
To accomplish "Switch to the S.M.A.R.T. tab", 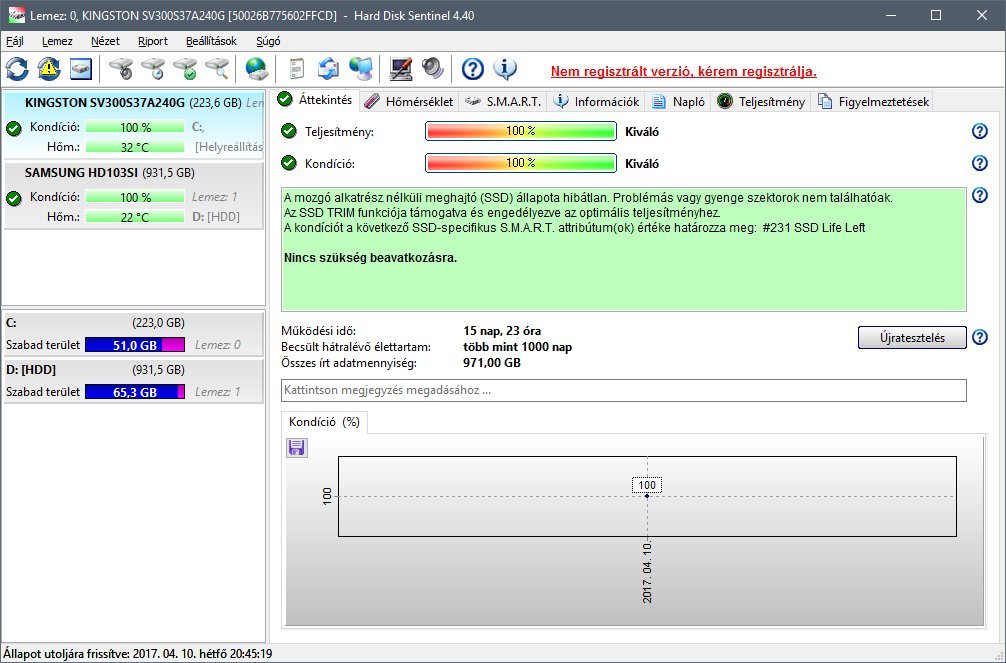I will pos(503,101).
